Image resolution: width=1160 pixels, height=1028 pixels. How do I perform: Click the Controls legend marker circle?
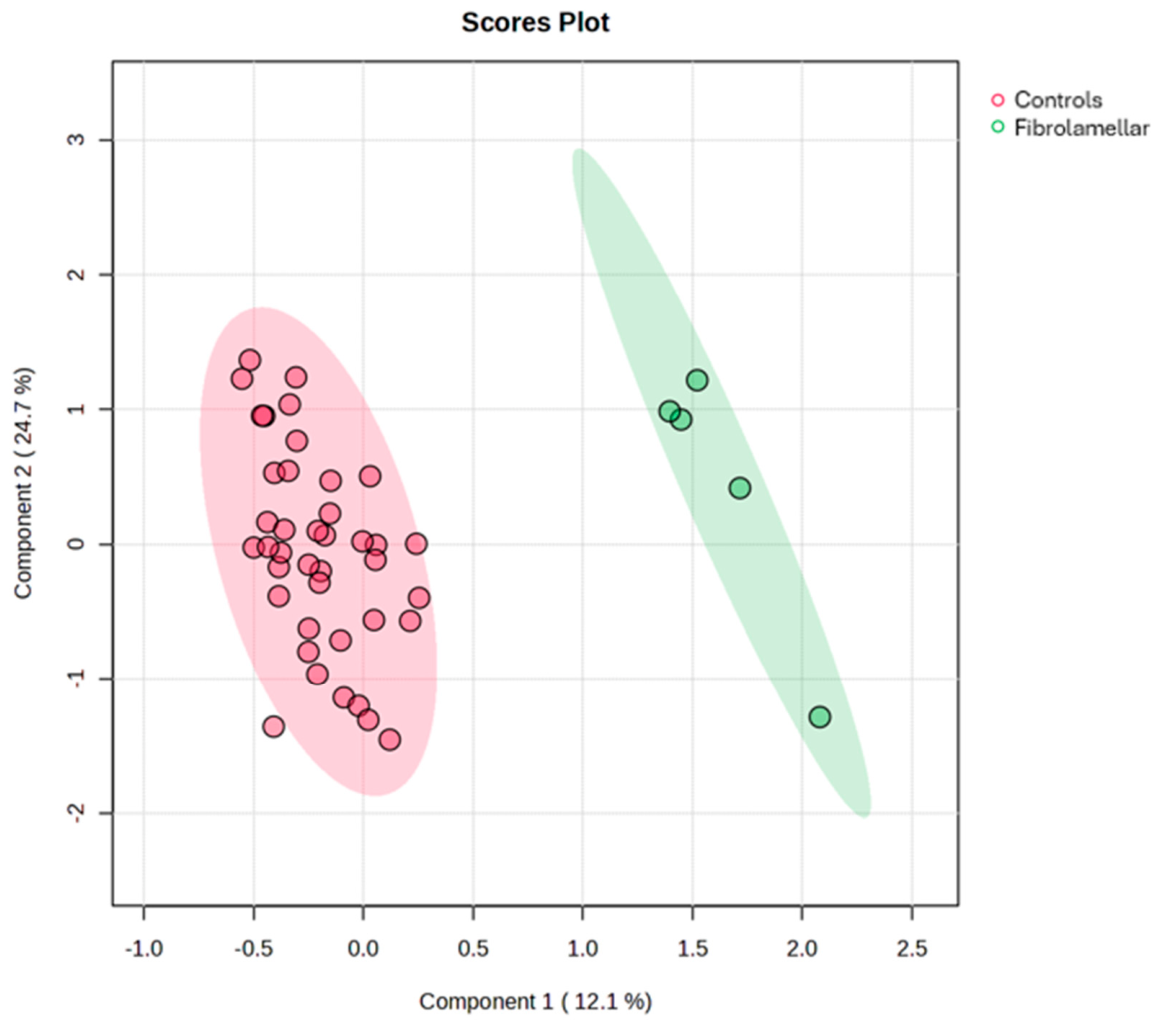997,100
